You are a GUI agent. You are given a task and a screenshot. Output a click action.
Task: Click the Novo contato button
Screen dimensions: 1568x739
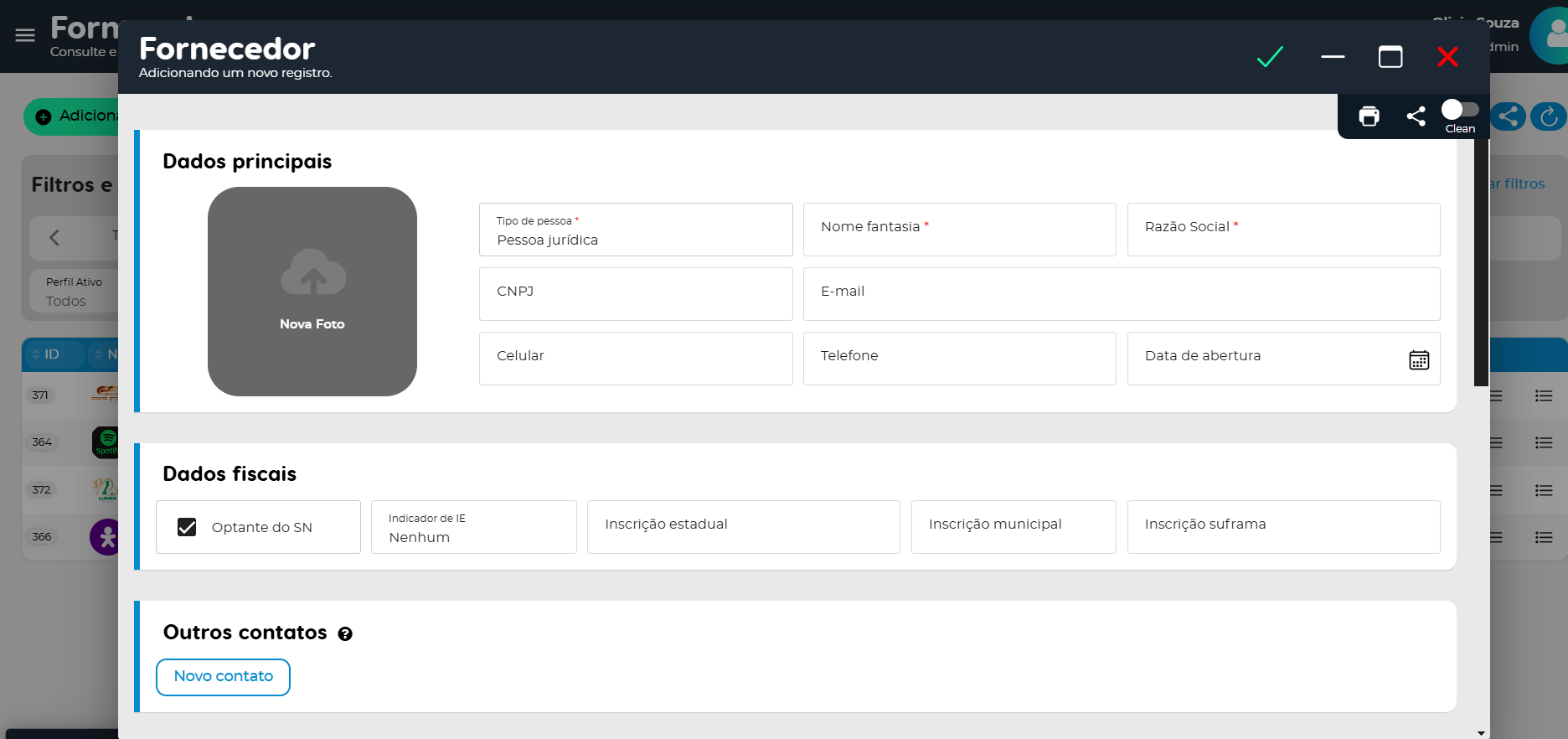tap(223, 677)
